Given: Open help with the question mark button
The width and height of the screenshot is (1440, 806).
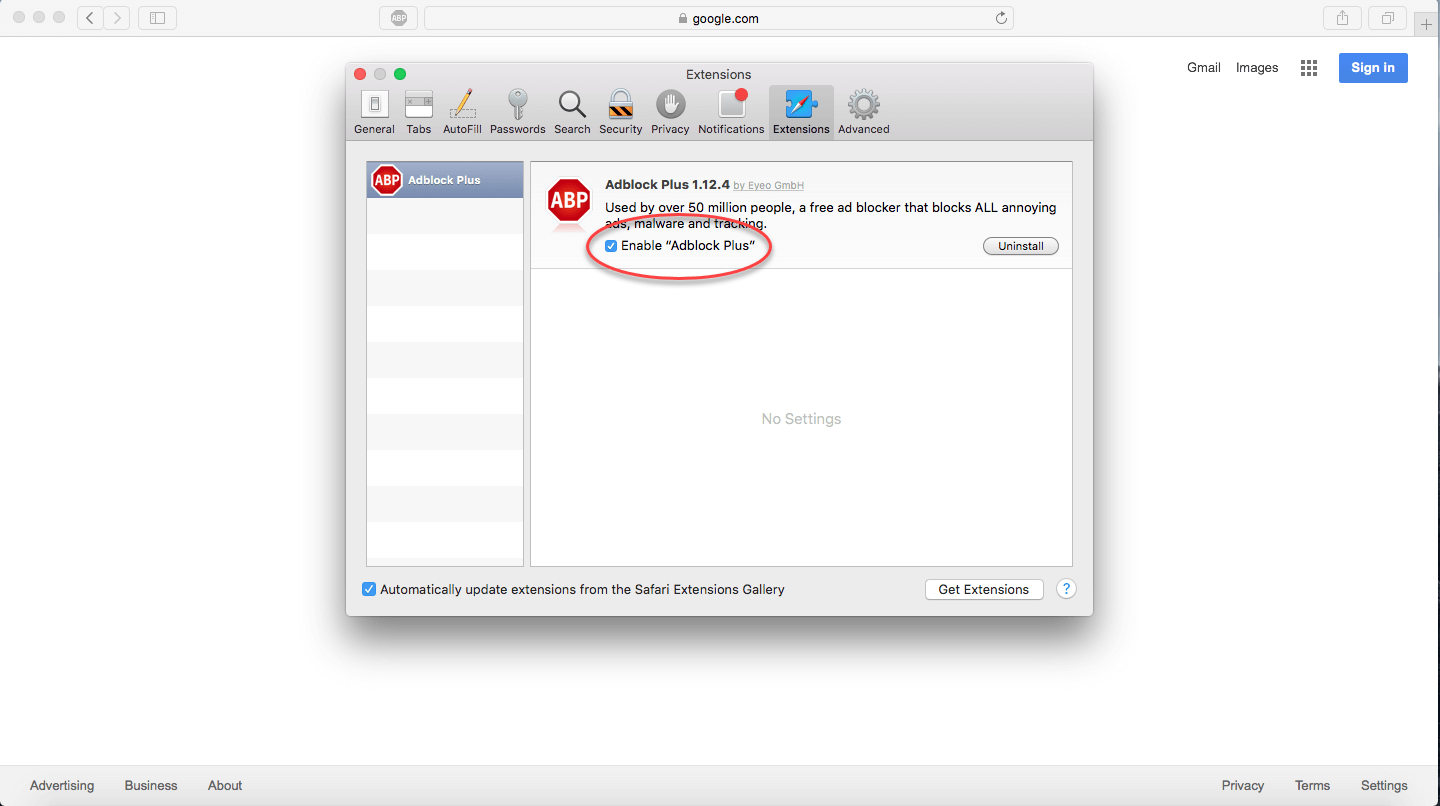Looking at the screenshot, I should pyautogui.click(x=1066, y=589).
